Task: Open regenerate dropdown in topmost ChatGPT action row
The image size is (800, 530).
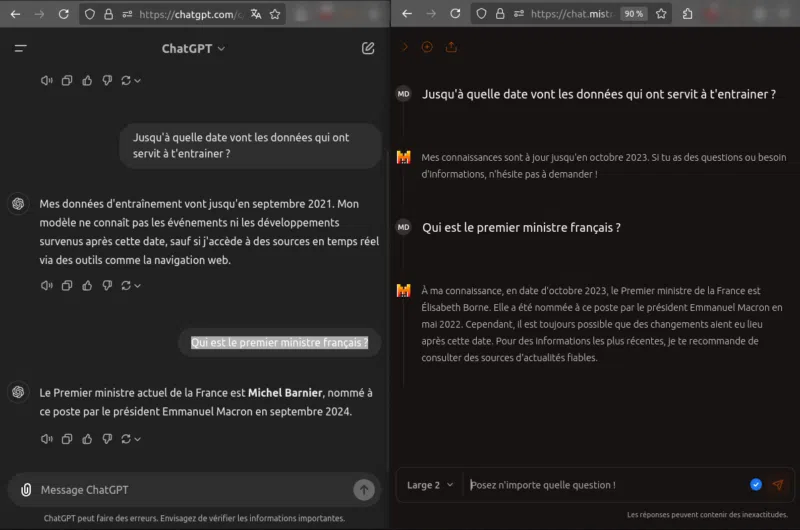Action: coord(131,81)
